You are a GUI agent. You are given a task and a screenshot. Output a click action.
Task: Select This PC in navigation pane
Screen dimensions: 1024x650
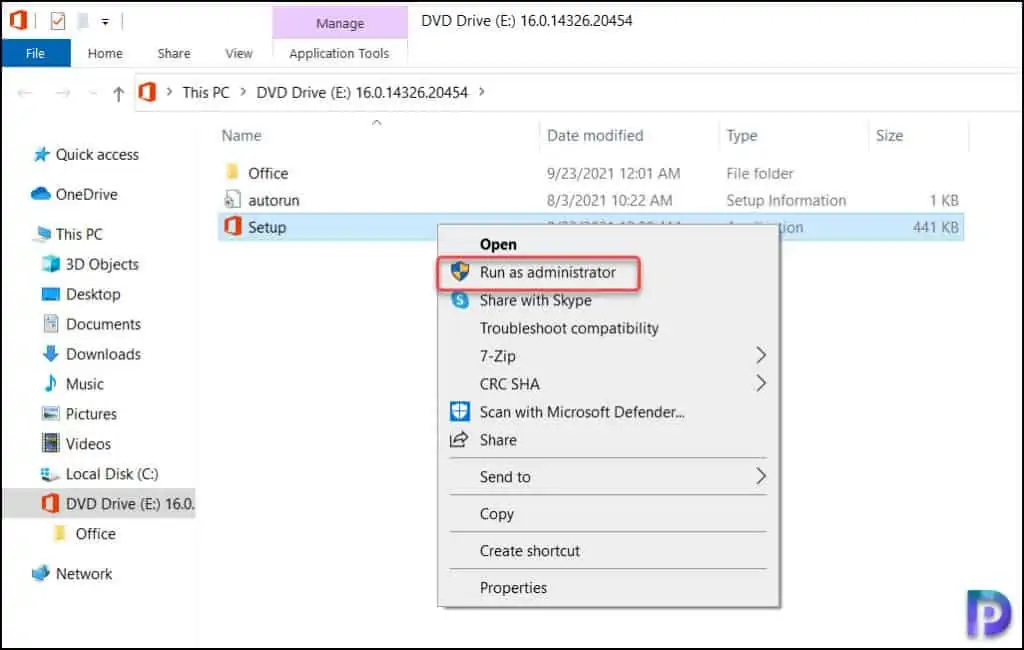tap(79, 234)
